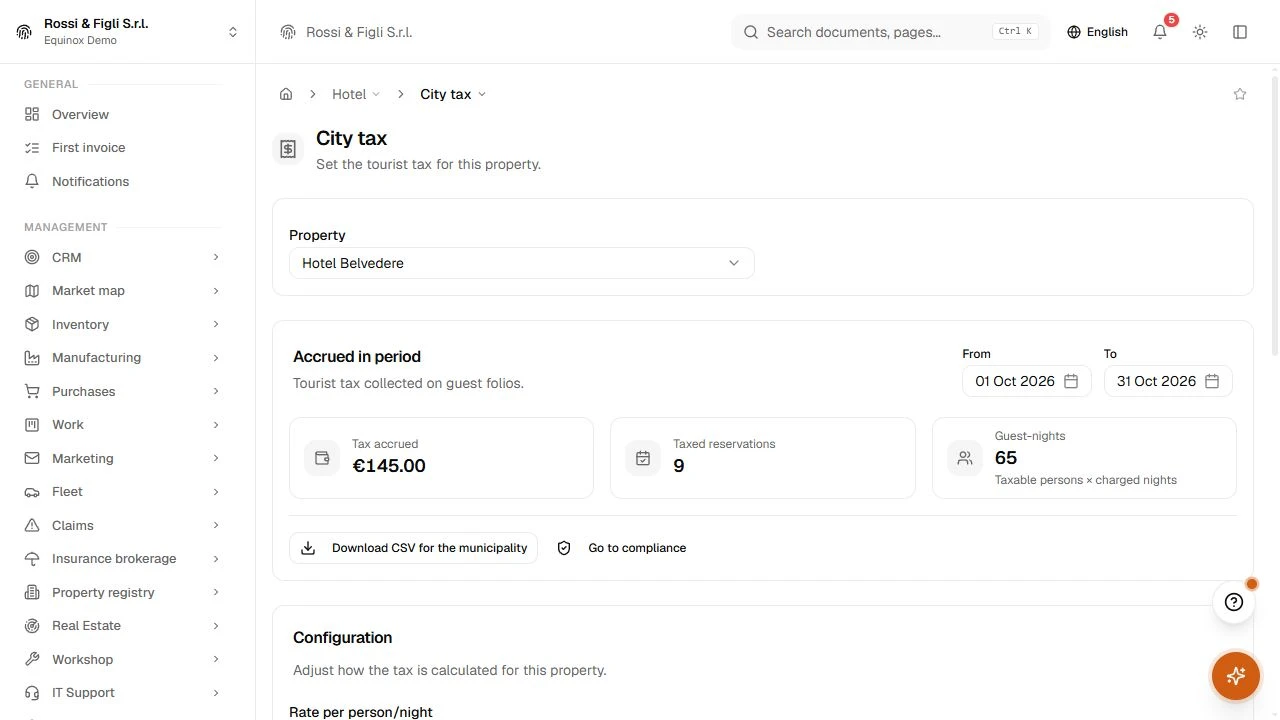Select Claims in the sidebar
The image size is (1280, 720).
(124, 525)
